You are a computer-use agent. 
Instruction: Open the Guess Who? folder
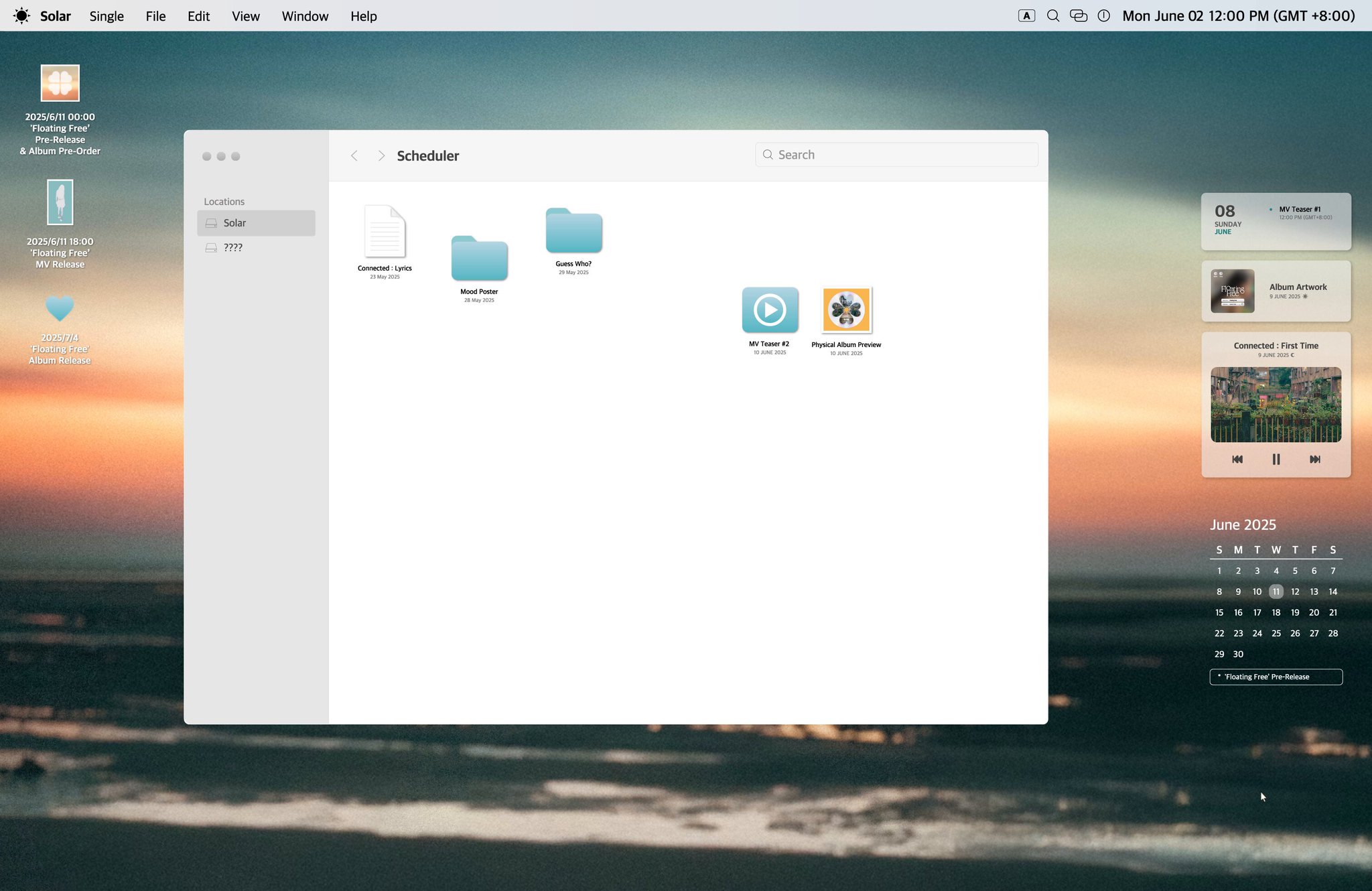(573, 231)
